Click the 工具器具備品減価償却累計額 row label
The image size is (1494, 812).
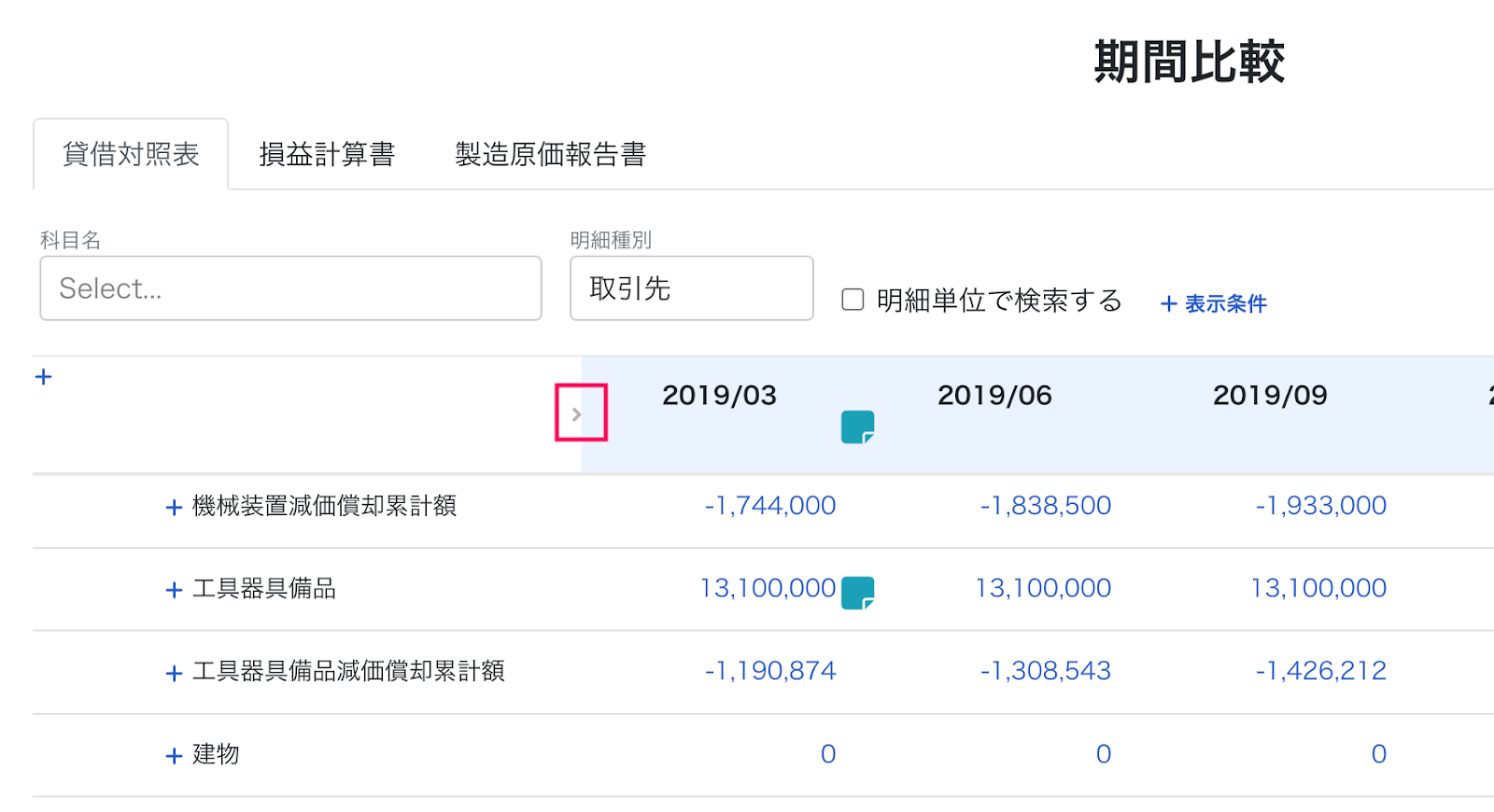pyautogui.click(x=348, y=671)
